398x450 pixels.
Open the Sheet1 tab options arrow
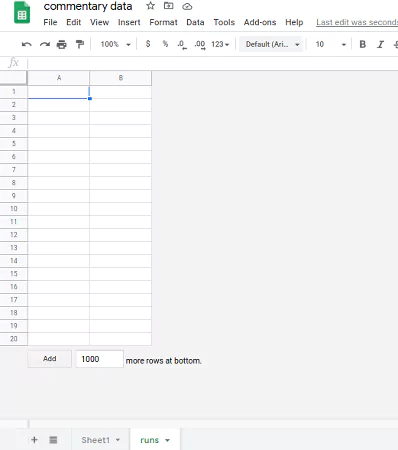point(118,440)
